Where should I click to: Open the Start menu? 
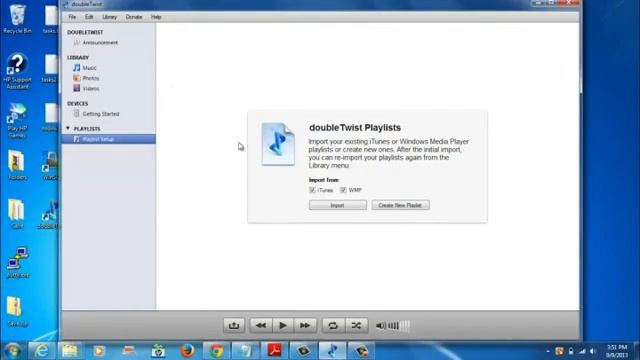(13, 351)
